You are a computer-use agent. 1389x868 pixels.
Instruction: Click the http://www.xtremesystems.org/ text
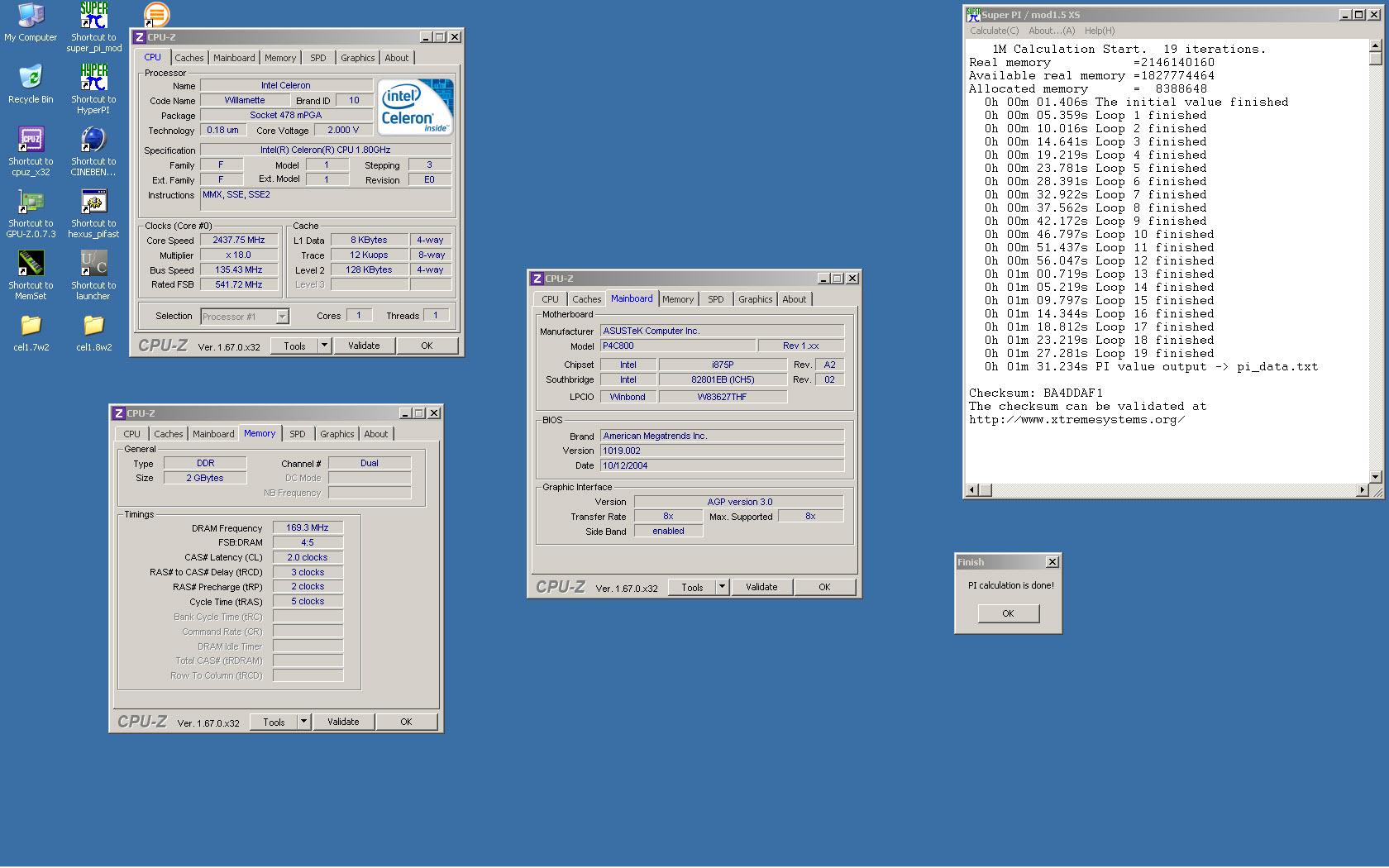[1077, 420]
